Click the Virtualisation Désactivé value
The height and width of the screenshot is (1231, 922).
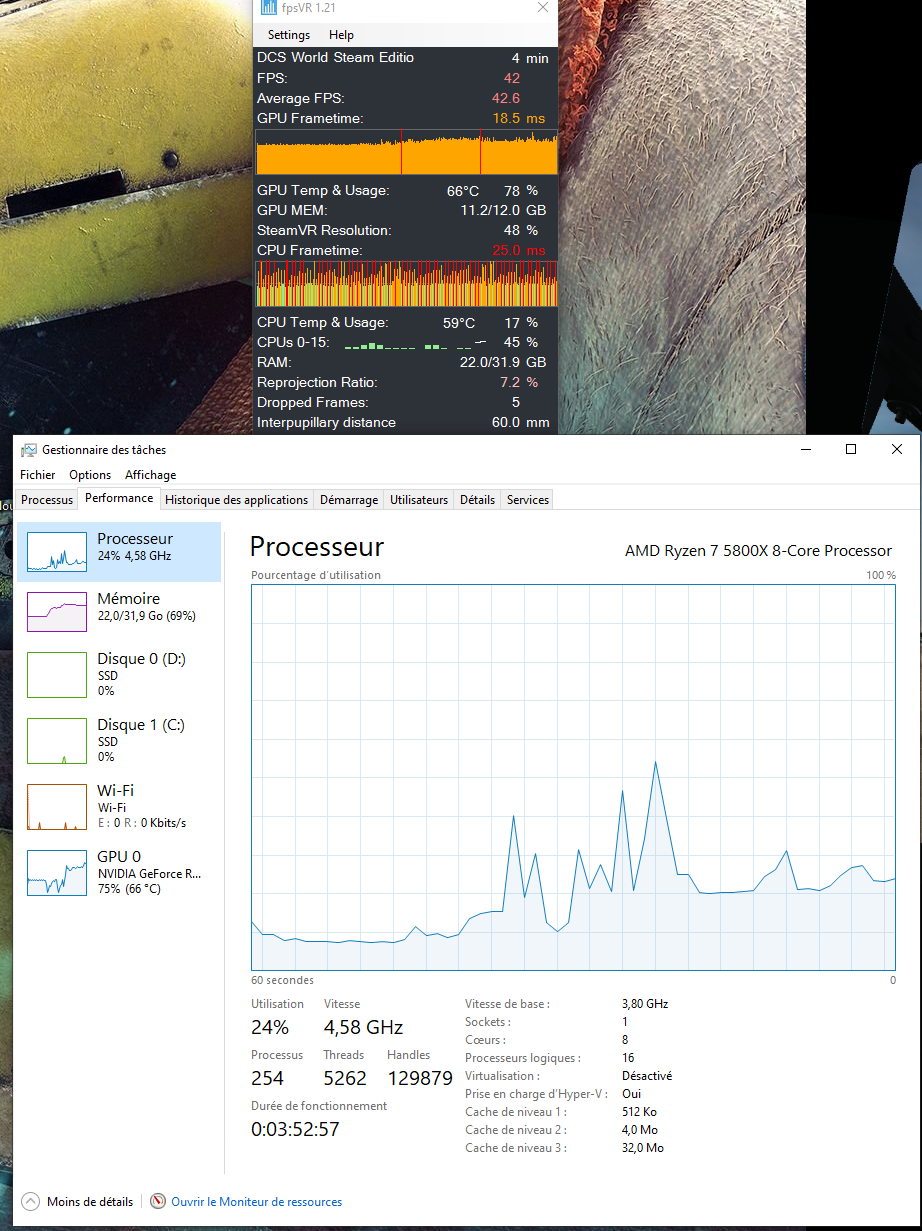[647, 1077]
